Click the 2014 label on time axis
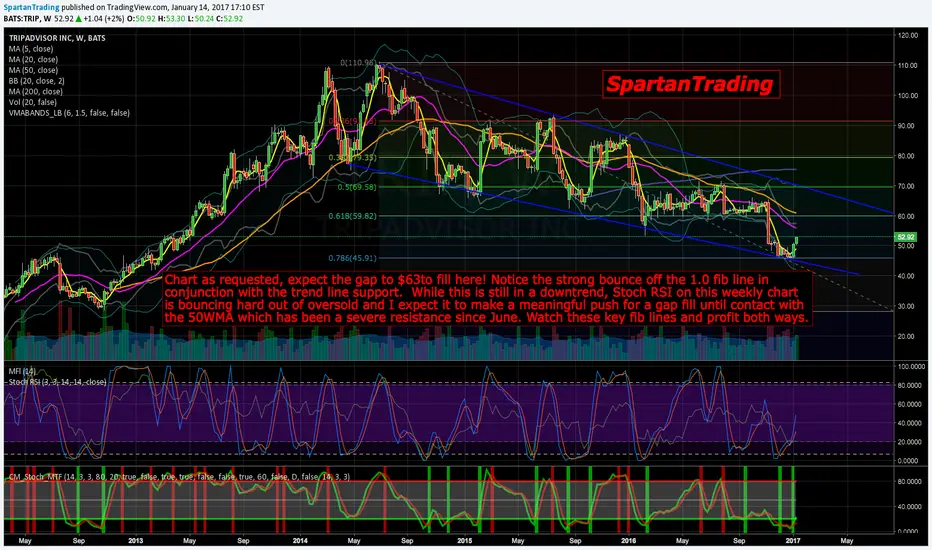This screenshot has width=932, height=550. [x=300, y=541]
